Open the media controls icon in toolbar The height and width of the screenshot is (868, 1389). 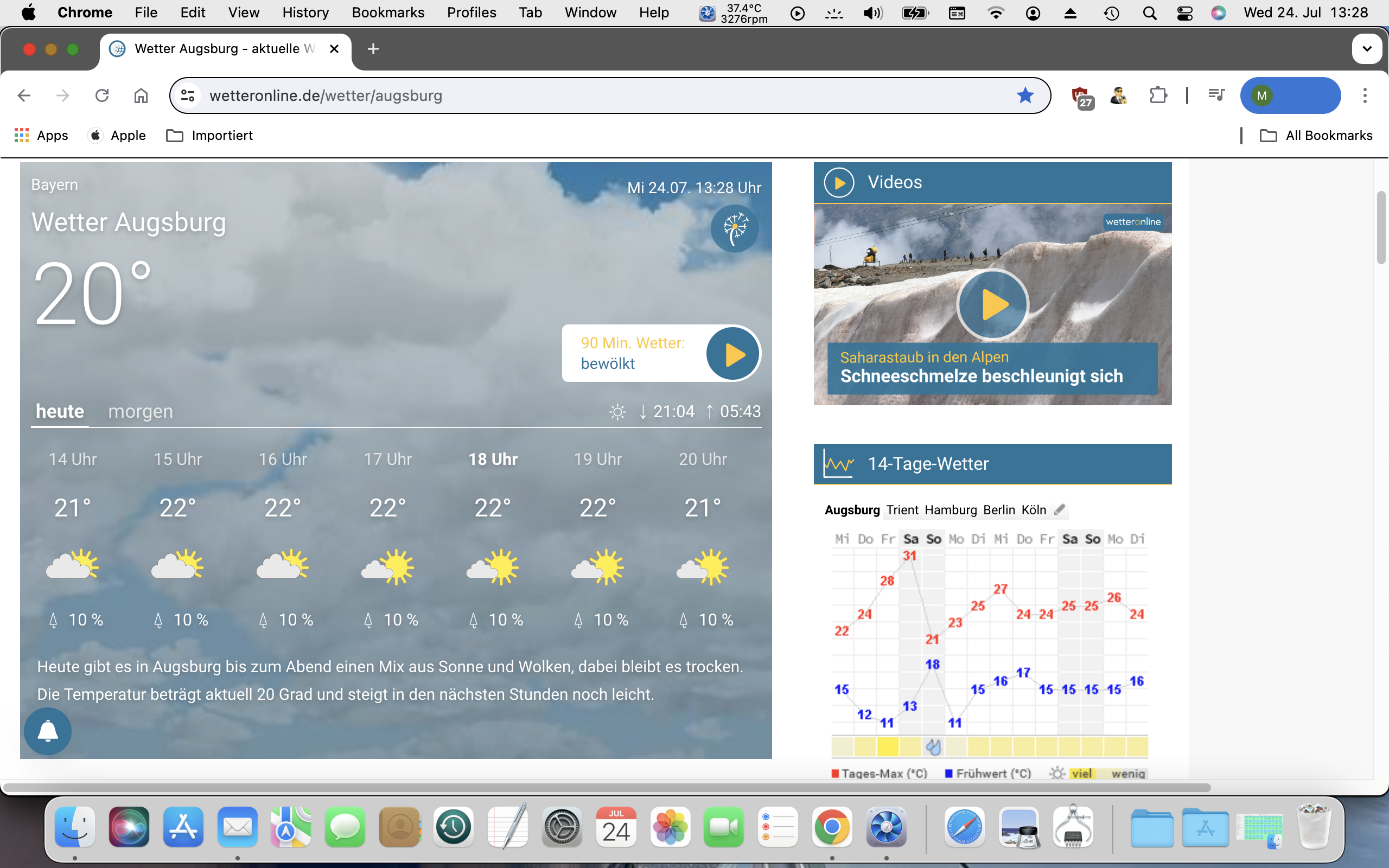point(1216,95)
